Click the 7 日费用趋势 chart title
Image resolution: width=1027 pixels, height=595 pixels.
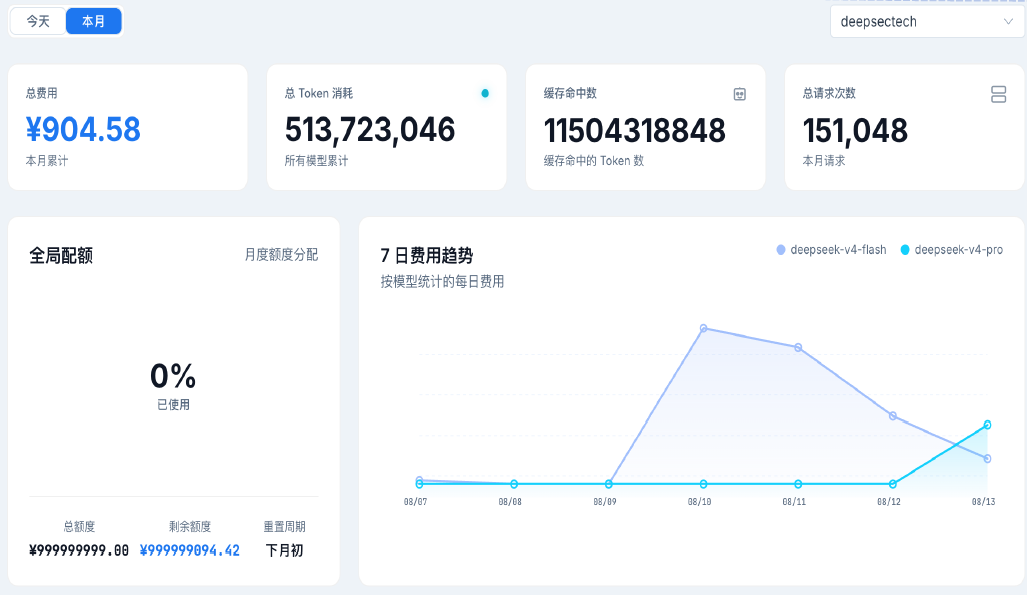pos(427,255)
